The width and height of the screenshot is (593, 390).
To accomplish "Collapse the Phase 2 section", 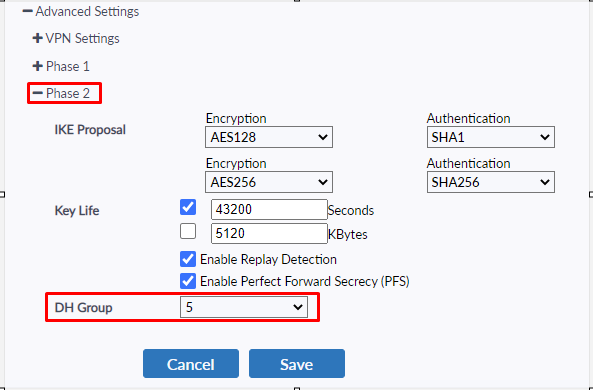I will pos(61,93).
